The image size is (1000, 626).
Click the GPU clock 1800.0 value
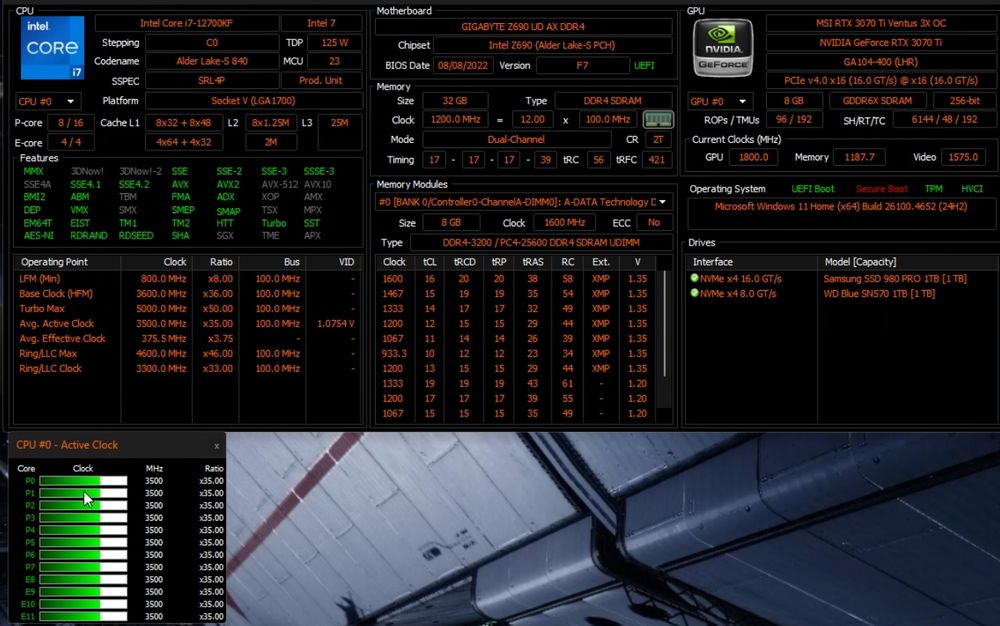tap(753, 157)
